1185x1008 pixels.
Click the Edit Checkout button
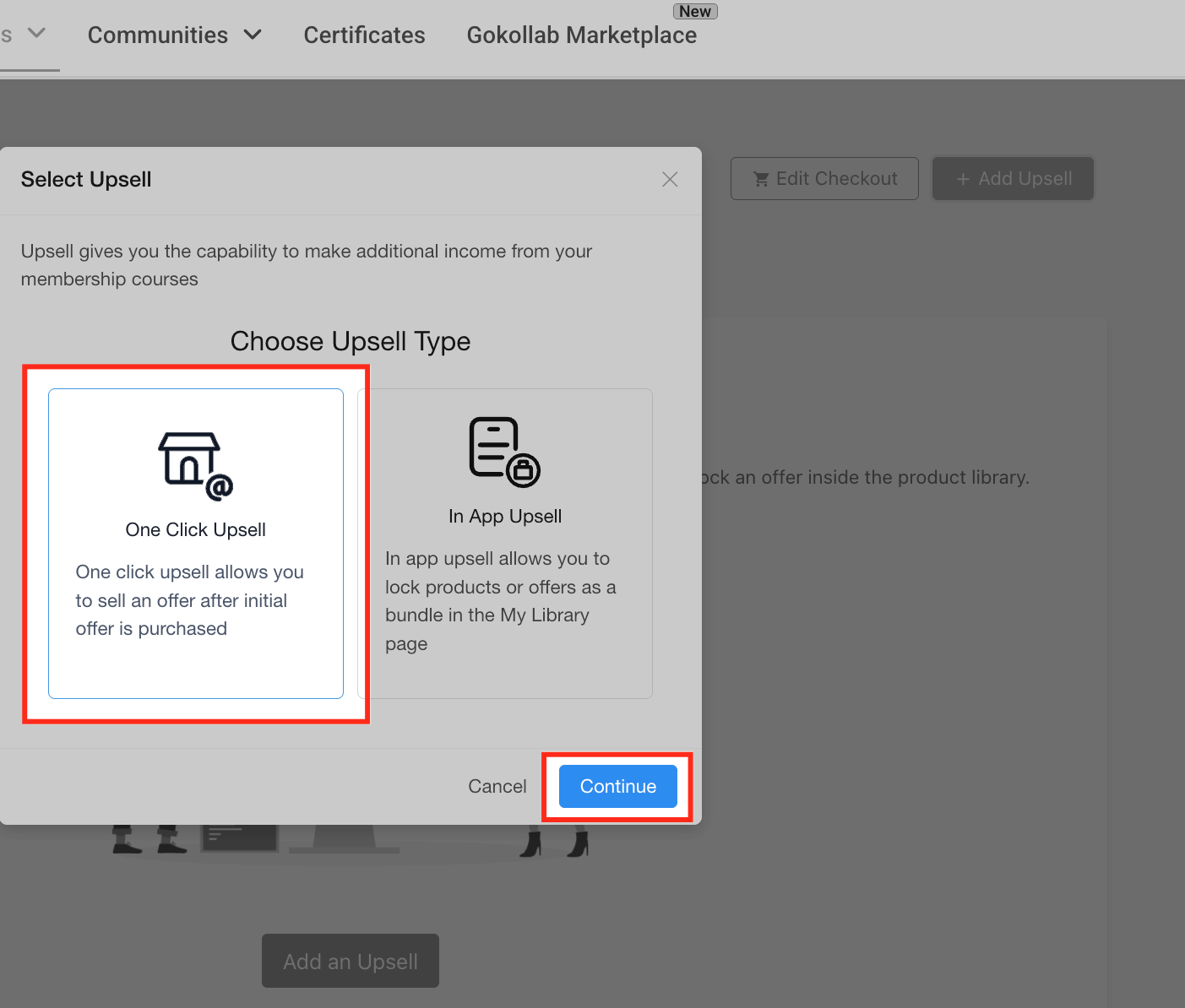tap(824, 179)
